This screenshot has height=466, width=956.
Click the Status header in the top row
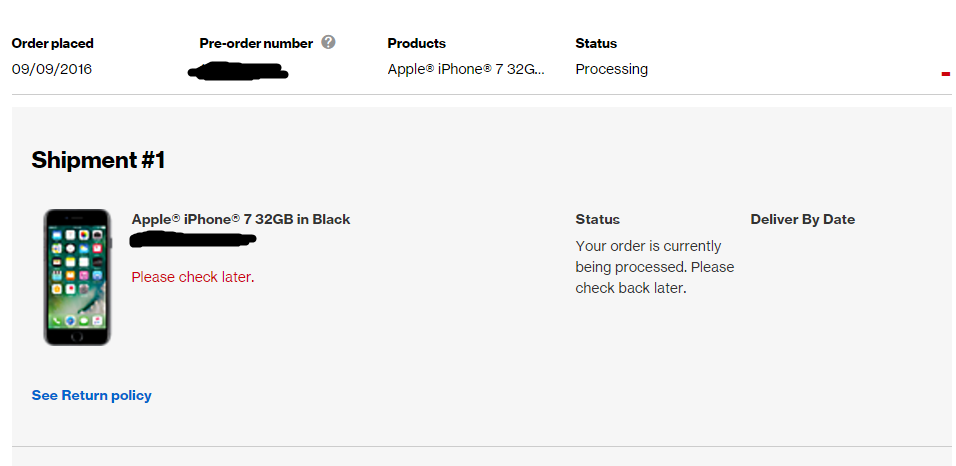[596, 43]
